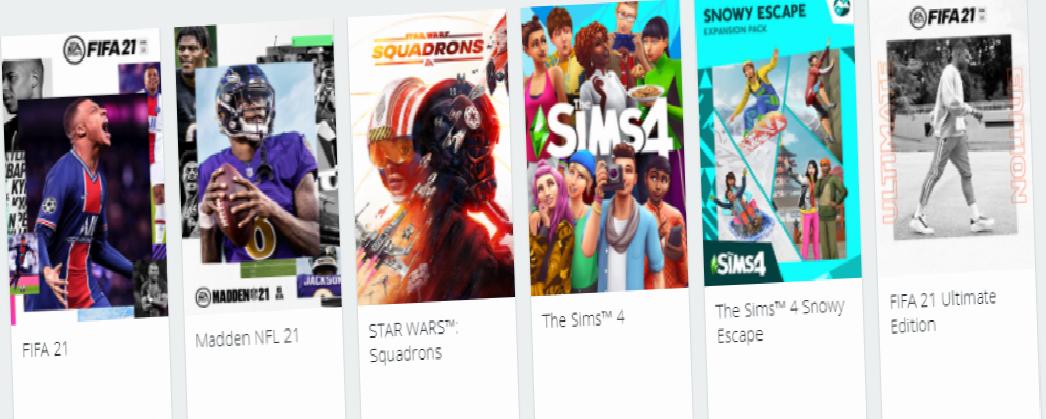Viewport: 1046px width, 419px height.
Task: Open the FIFA 21 cover art thumbnail
Action: pos(84,178)
